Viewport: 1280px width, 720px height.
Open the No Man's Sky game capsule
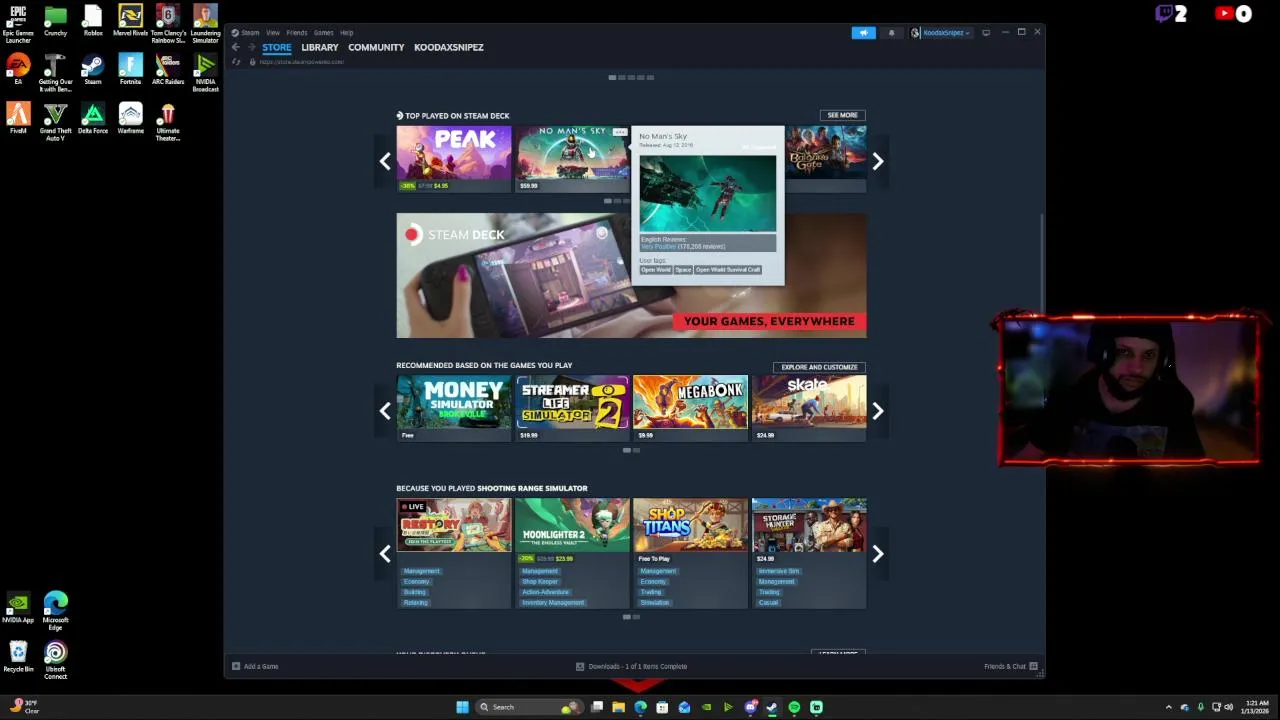pos(572,158)
